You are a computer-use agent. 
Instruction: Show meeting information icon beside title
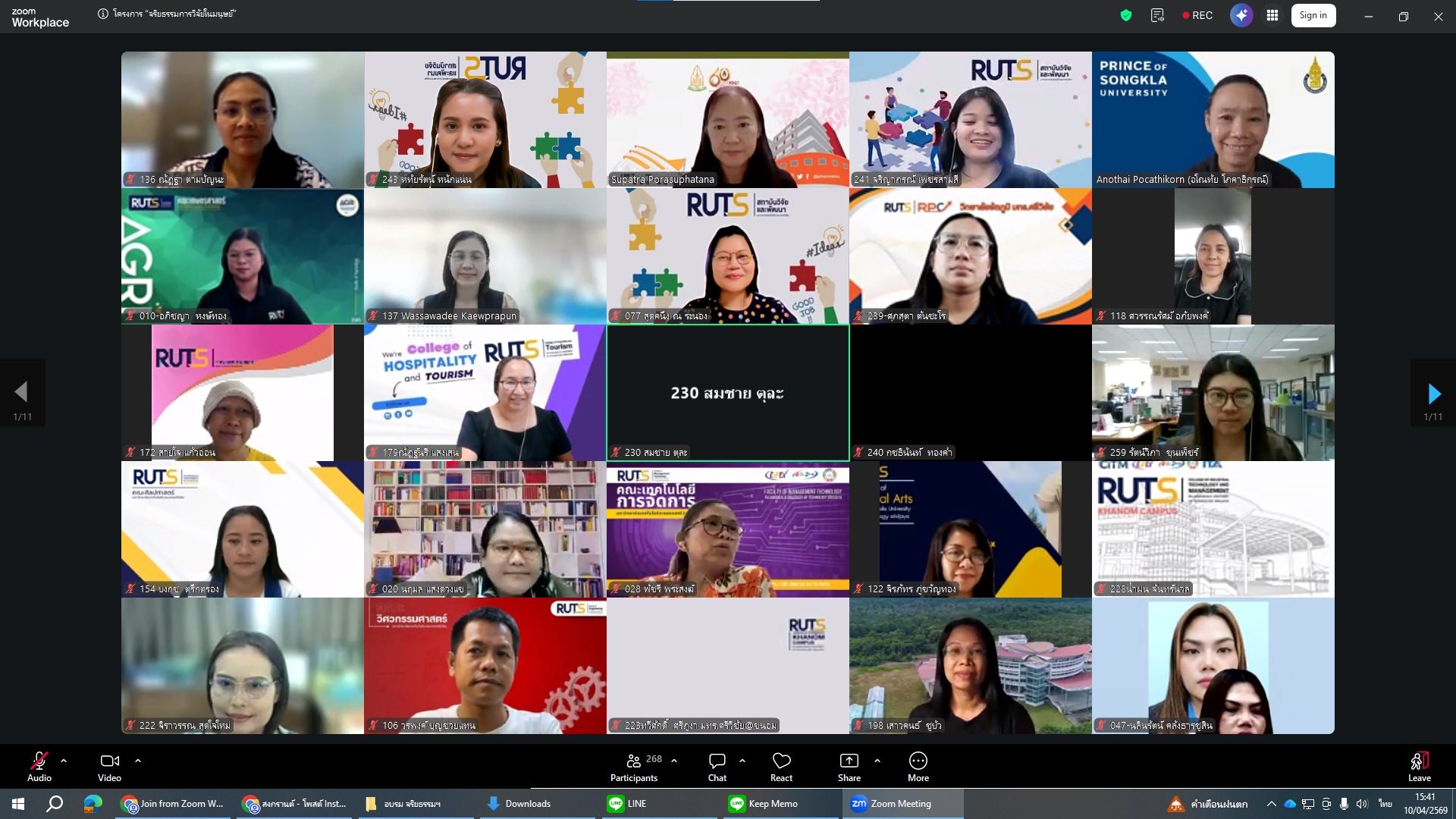click(103, 14)
